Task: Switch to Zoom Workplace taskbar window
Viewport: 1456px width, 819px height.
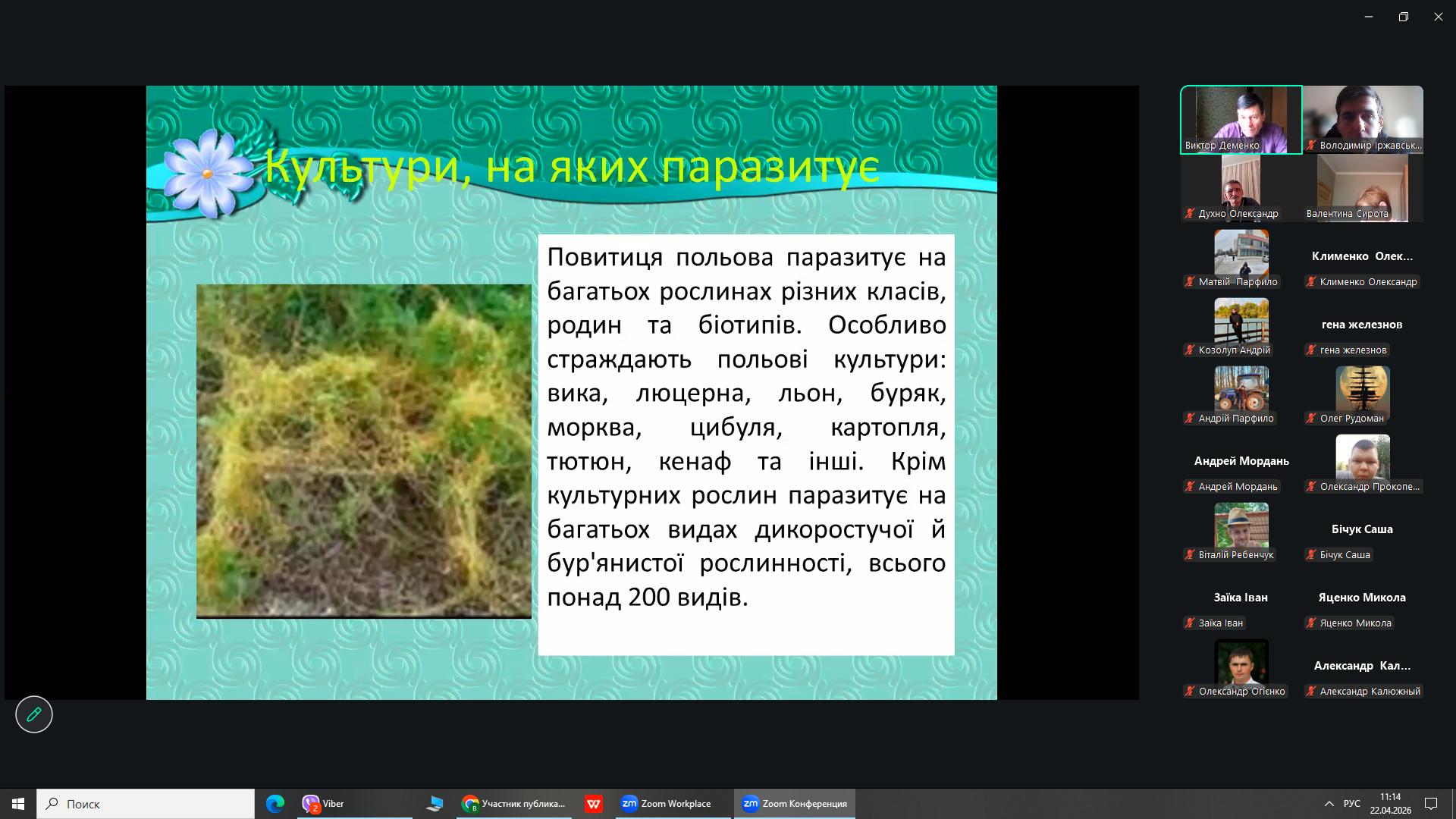Action: pos(666,804)
